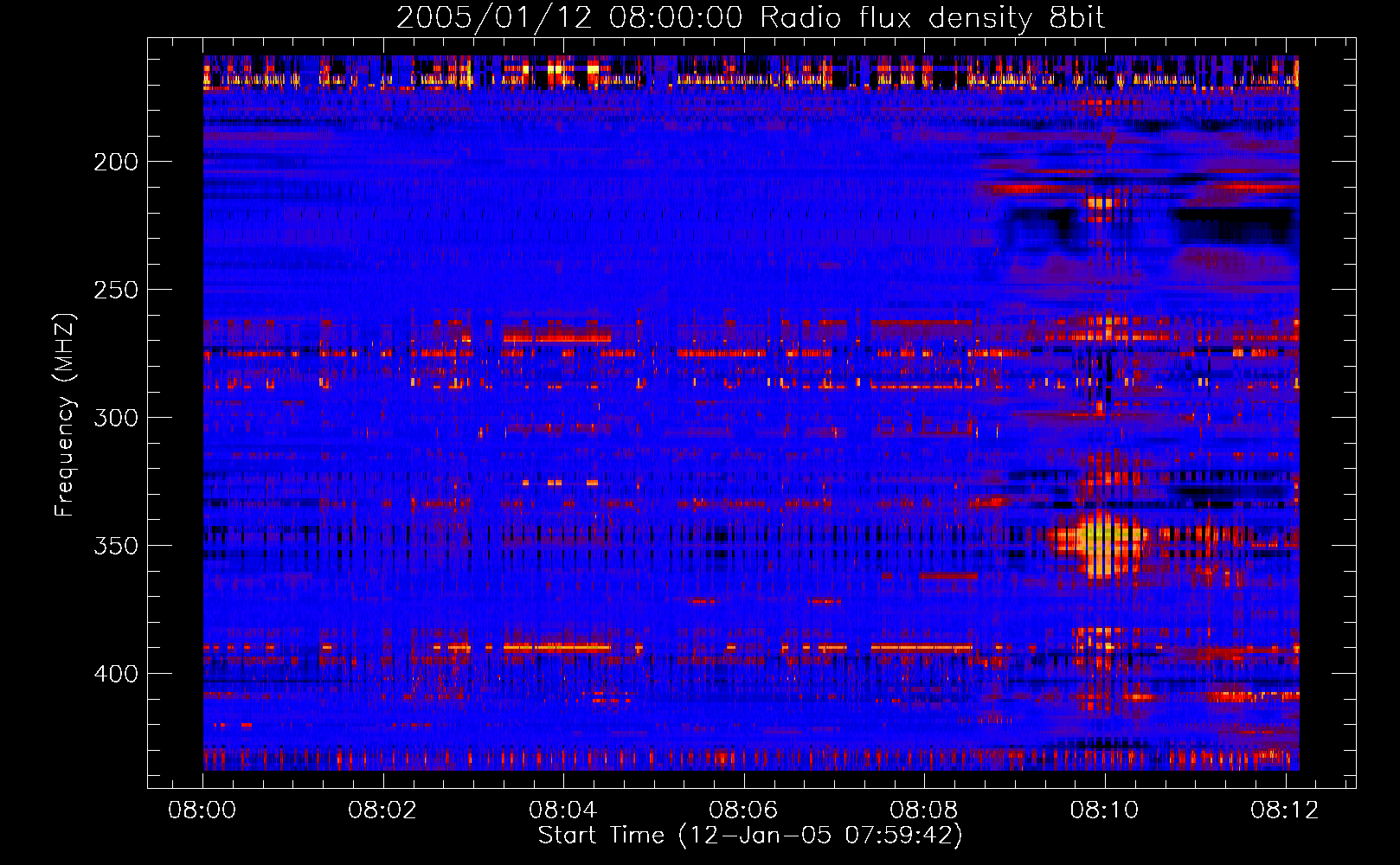
Task: Select the 300 frequency tick label
Action: click(x=116, y=418)
